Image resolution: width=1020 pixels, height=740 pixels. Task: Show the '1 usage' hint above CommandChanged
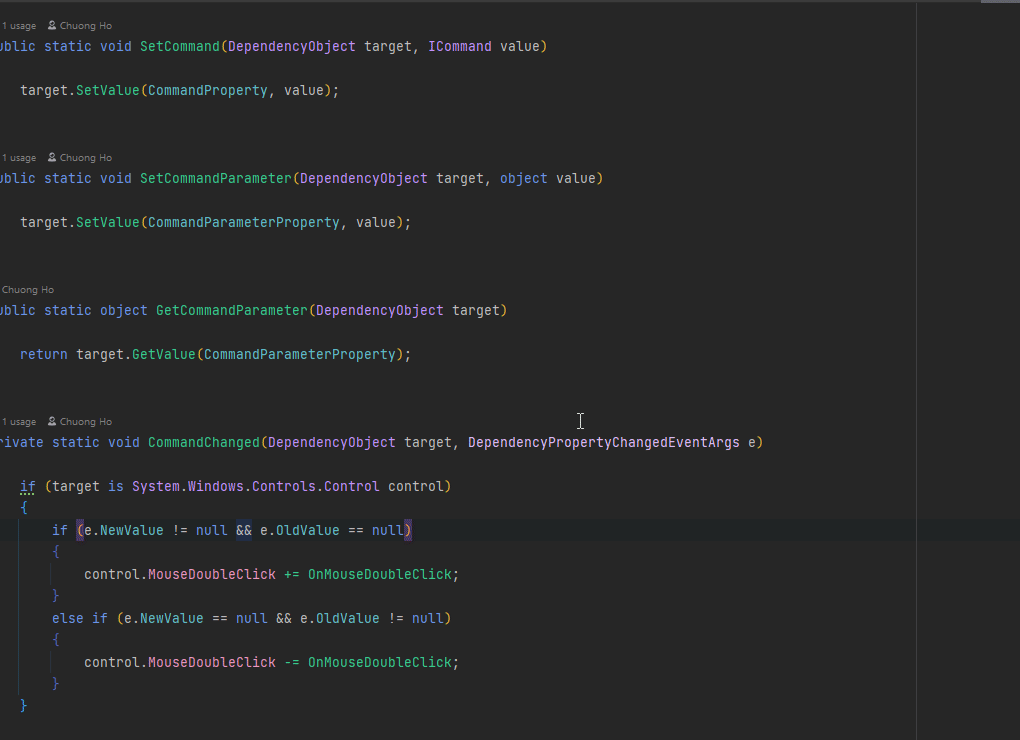click(18, 422)
